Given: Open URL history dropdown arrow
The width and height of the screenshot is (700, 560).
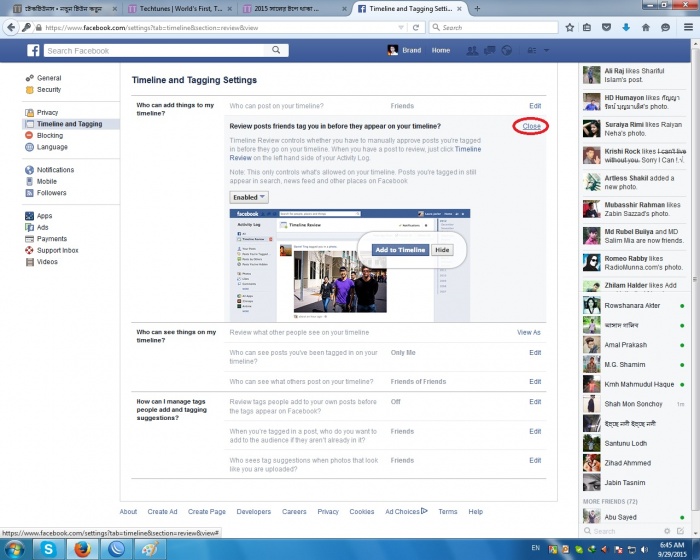Looking at the screenshot, I should tap(400, 28).
